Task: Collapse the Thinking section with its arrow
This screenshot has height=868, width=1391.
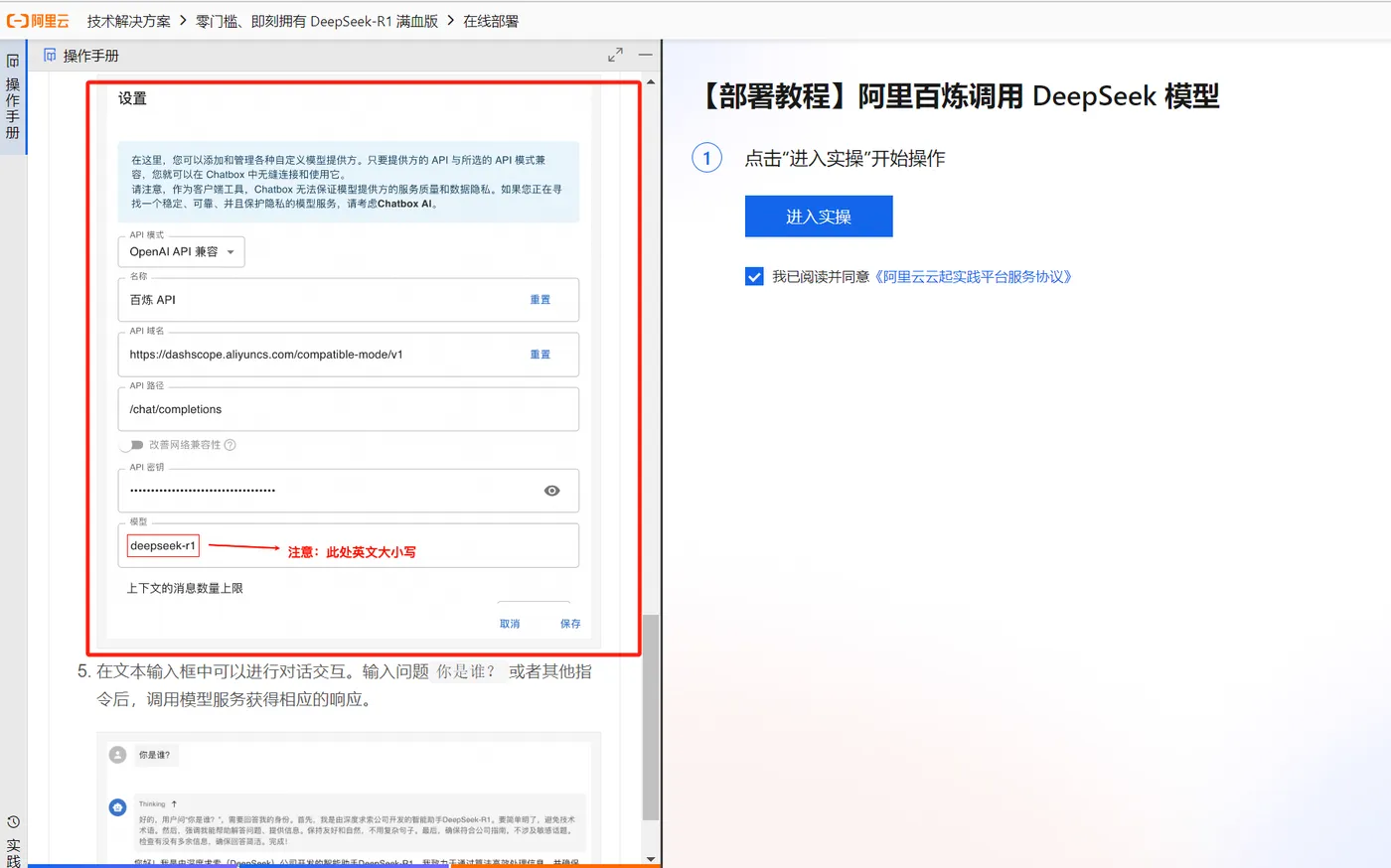Action: click(x=174, y=804)
